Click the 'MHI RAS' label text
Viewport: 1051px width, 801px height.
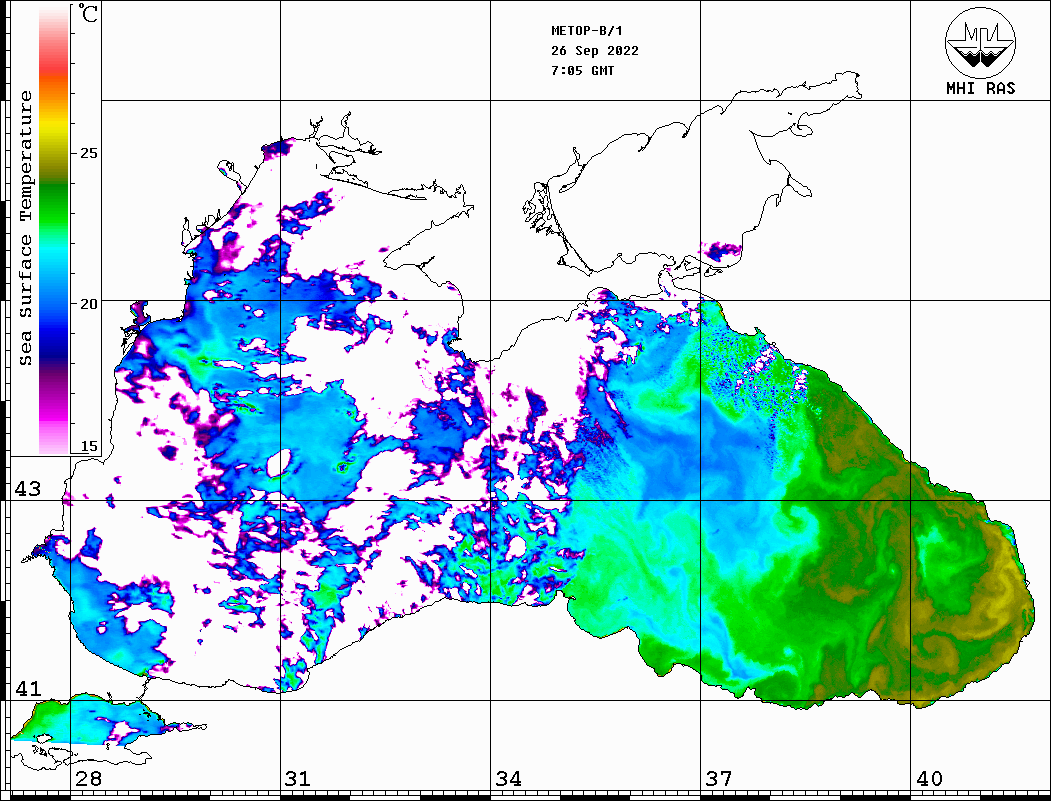tap(981, 88)
